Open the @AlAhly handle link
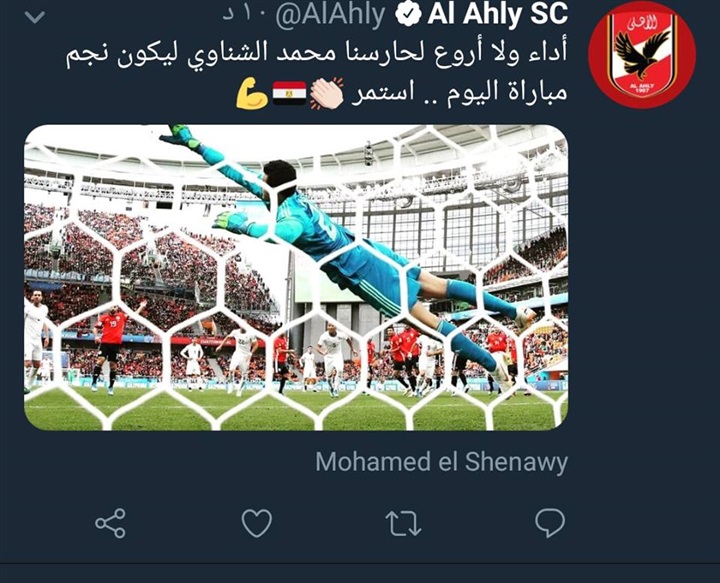Screen dimensions: 720x583 pos(330,15)
